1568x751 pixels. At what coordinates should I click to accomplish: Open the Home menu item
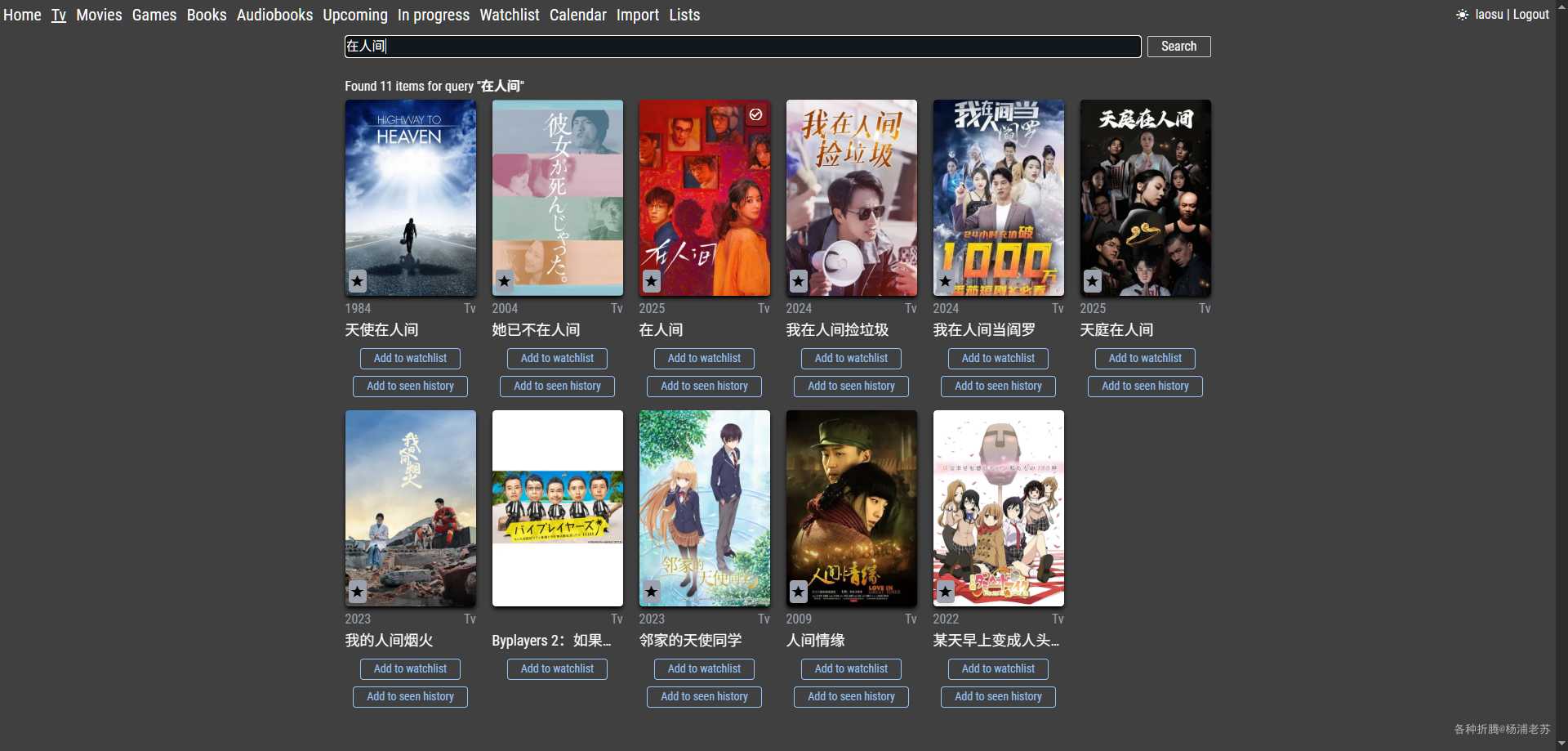tap(22, 15)
